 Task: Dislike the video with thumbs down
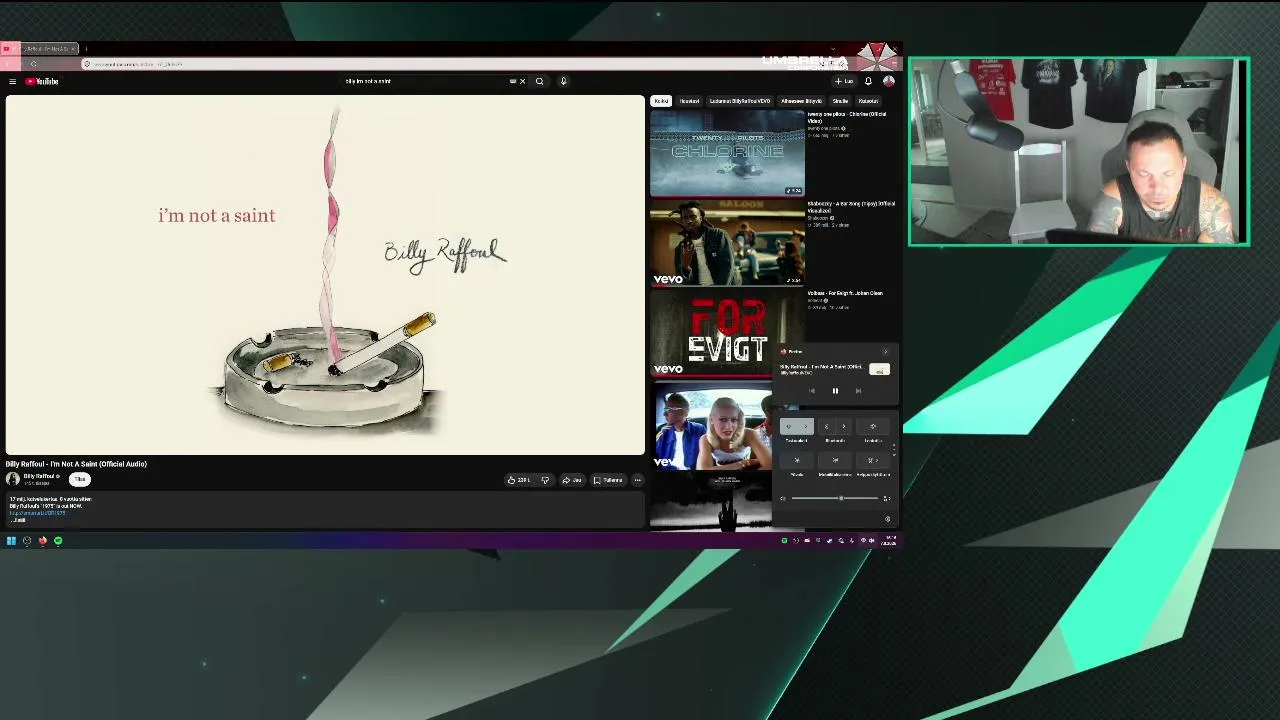(545, 480)
